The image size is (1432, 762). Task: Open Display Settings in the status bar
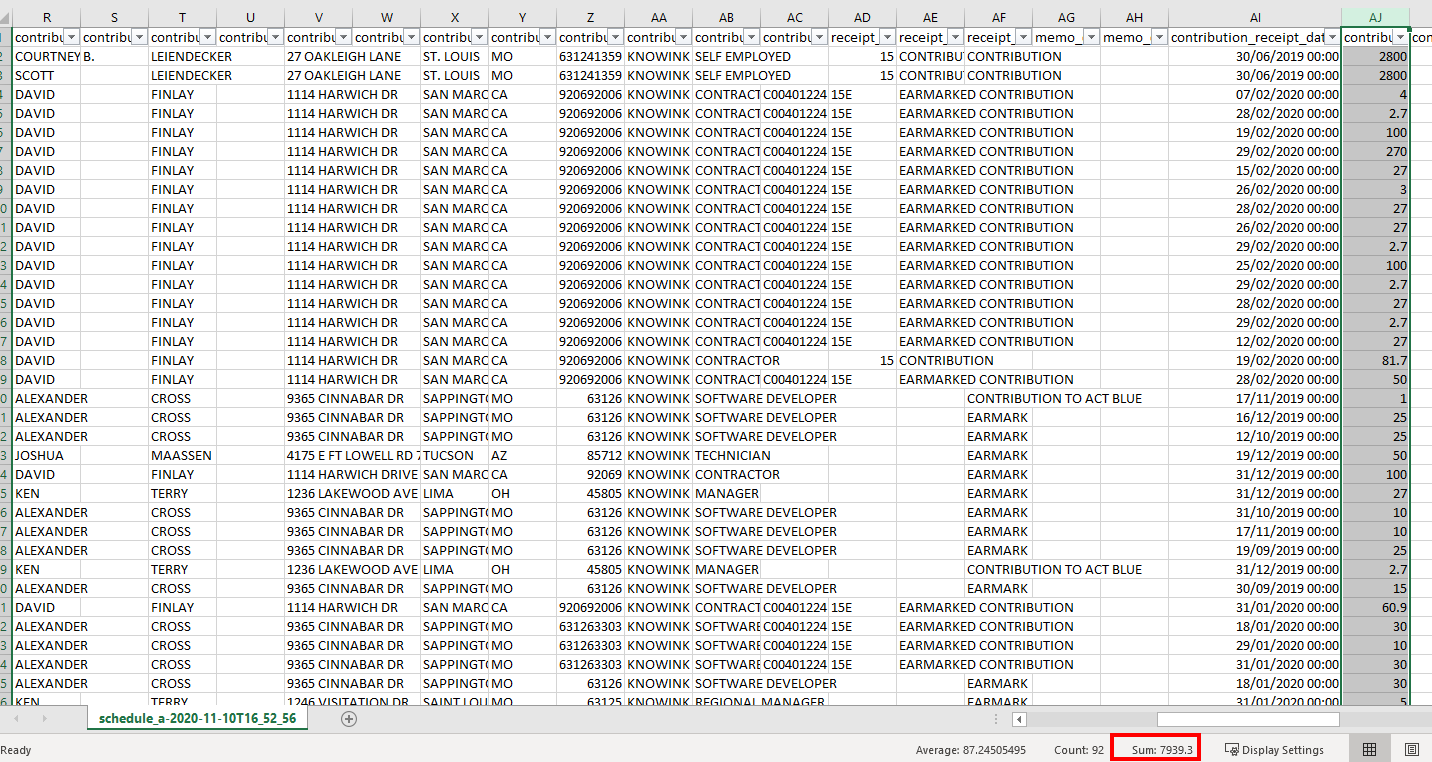1274,750
